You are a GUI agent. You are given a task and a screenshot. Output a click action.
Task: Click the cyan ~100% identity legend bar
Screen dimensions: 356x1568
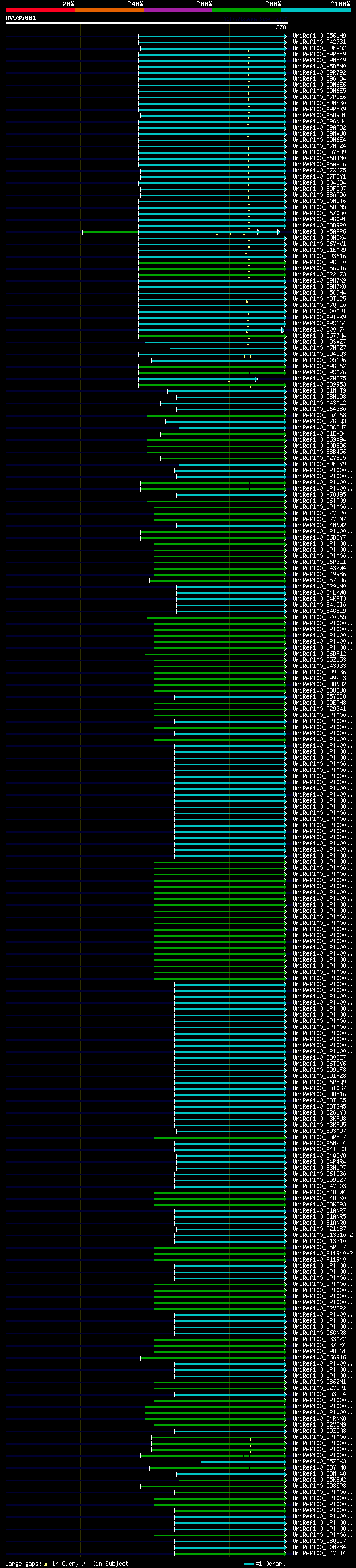tap(317, 10)
